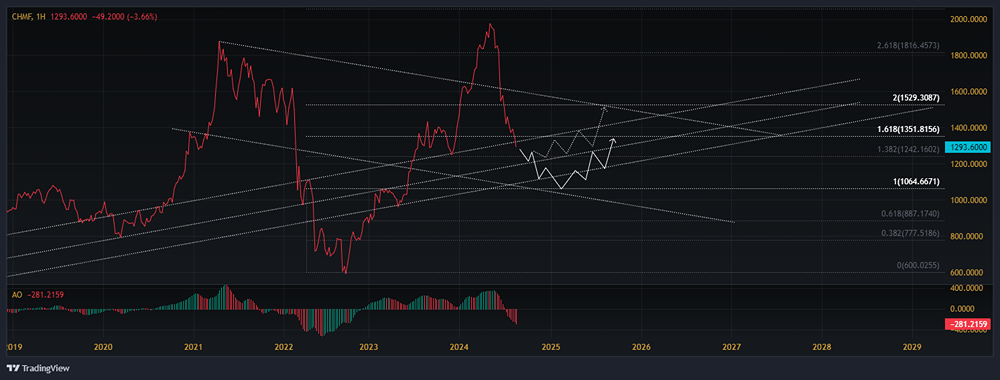Select the solid white forecast arrow tip
Screen dimensions: 1000x380
pos(614,140)
